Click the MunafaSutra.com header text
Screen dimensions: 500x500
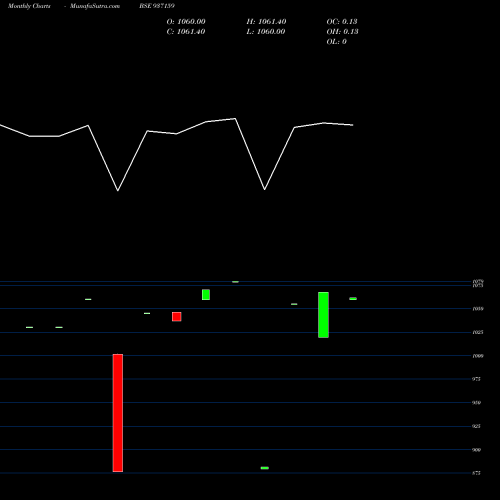pyautogui.click(x=95, y=6)
